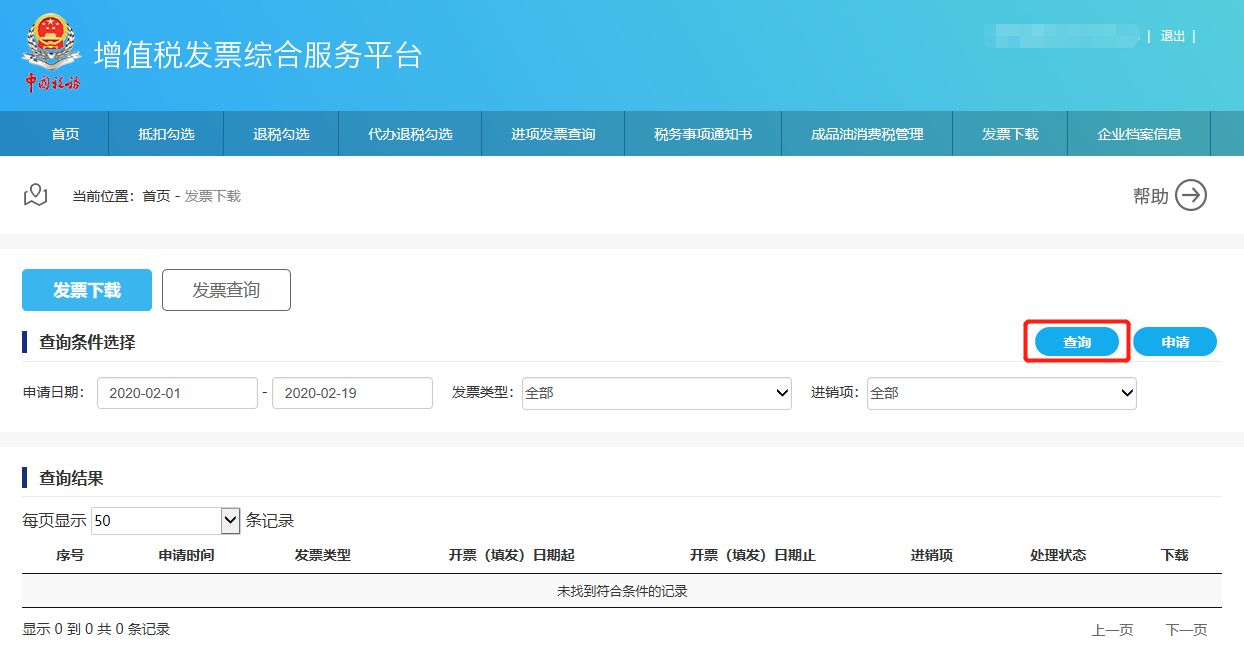Screen dimensions: 1244x665
Task: Switch to the 发票查询 tab
Action: point(226,290)
